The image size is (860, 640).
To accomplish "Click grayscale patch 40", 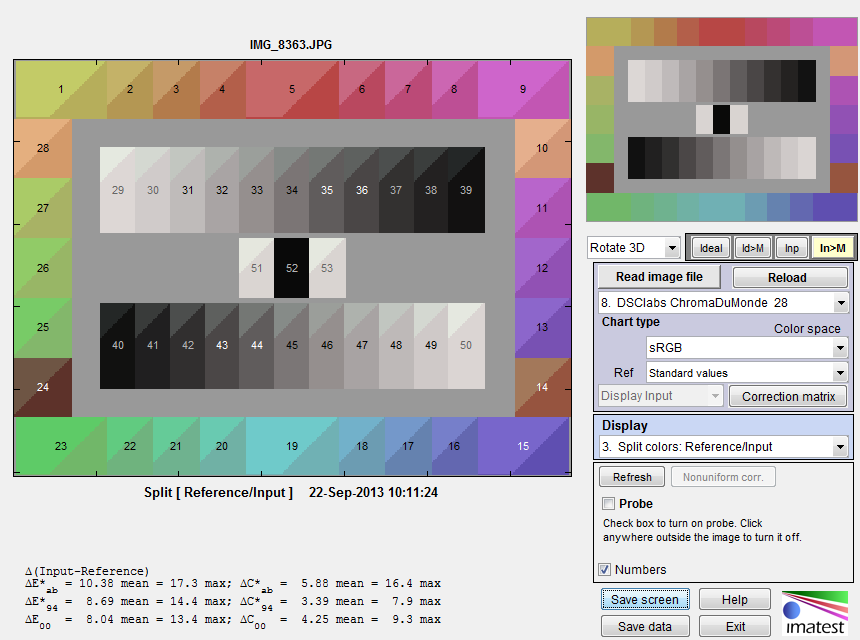I will click(x=117, y=346).
